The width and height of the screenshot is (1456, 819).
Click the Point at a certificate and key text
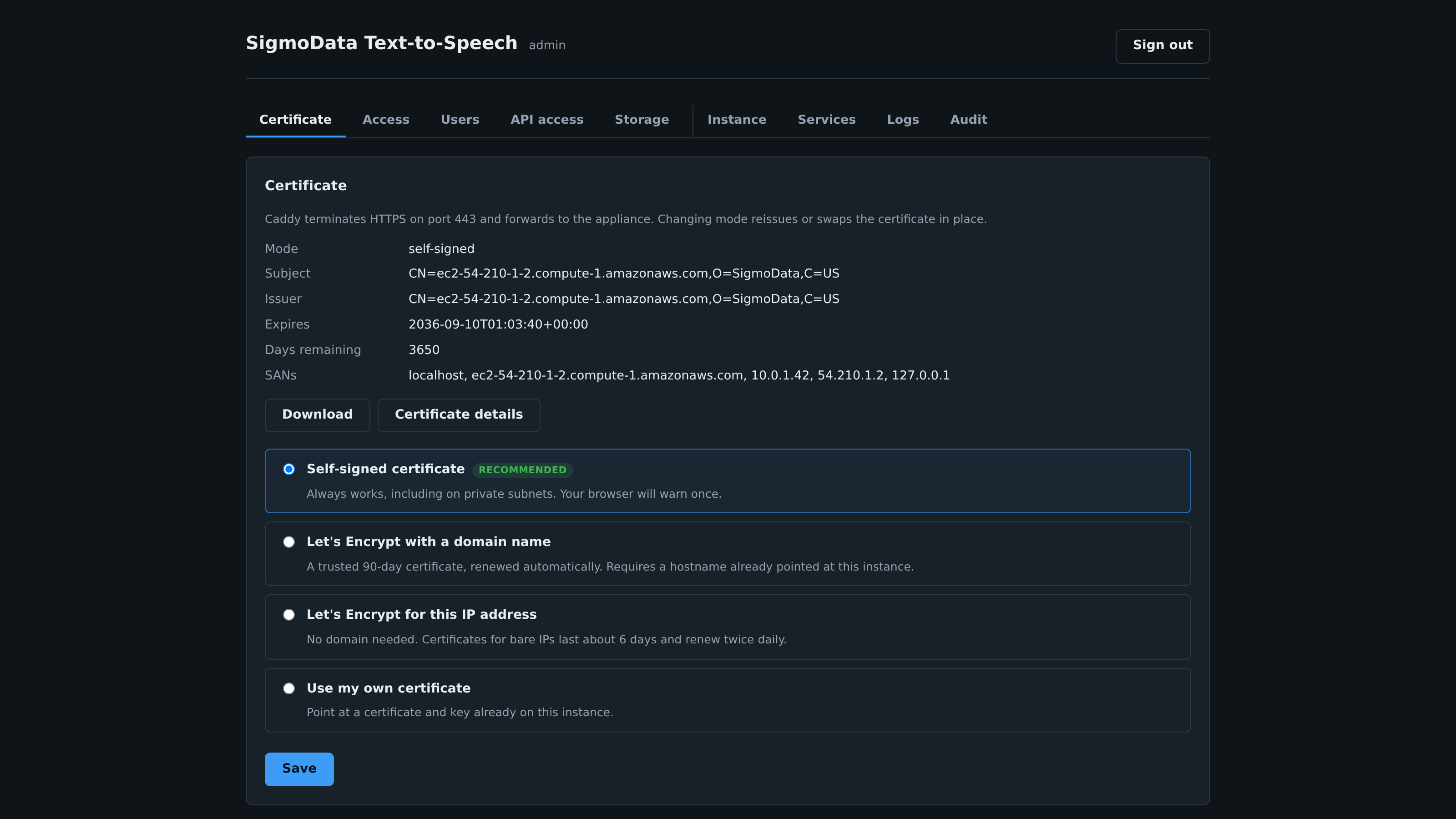460,713
